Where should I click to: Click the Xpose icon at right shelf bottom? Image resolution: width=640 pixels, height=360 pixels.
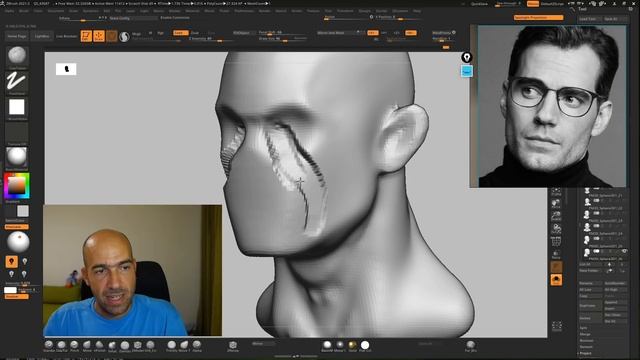click(x=557, y=326)
